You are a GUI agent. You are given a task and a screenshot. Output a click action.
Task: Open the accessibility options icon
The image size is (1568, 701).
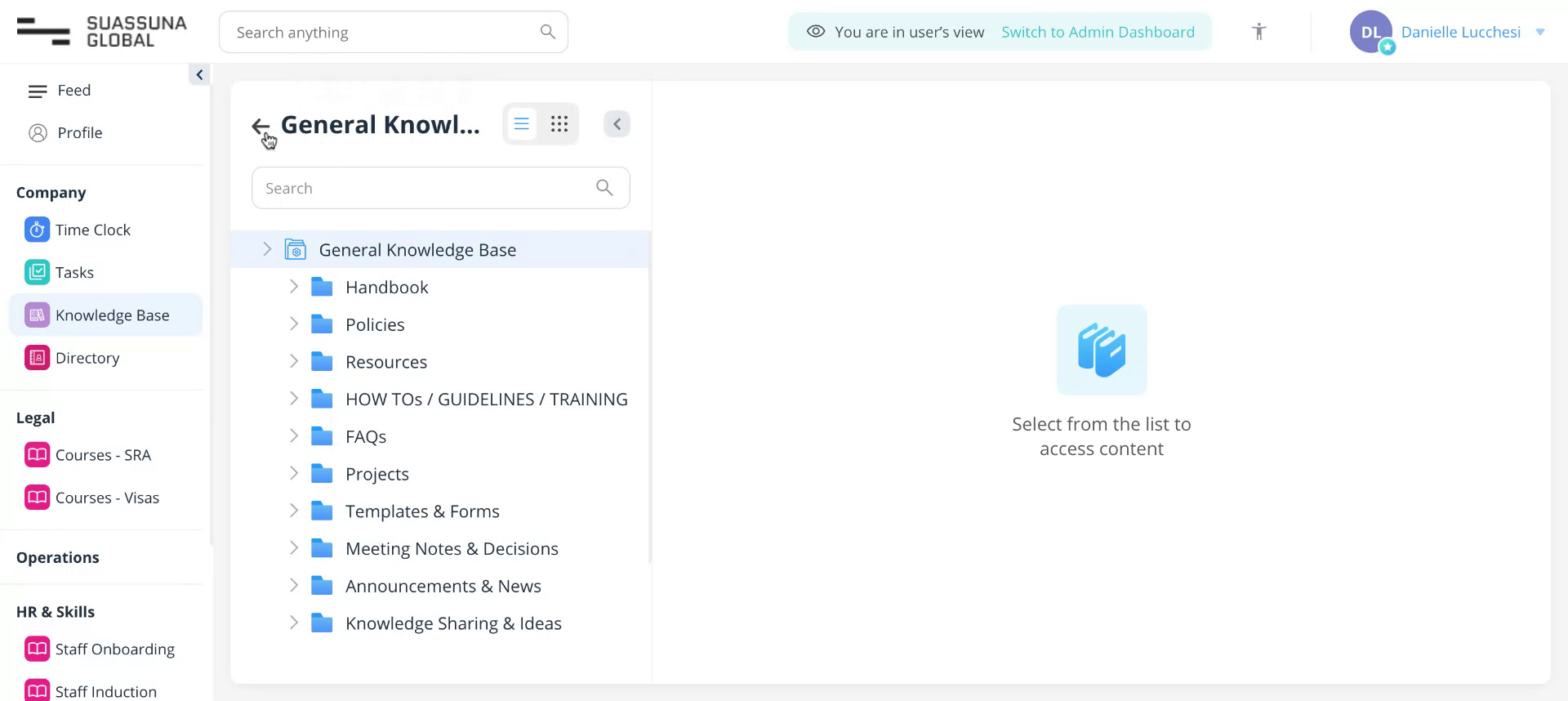[1258, 32]
